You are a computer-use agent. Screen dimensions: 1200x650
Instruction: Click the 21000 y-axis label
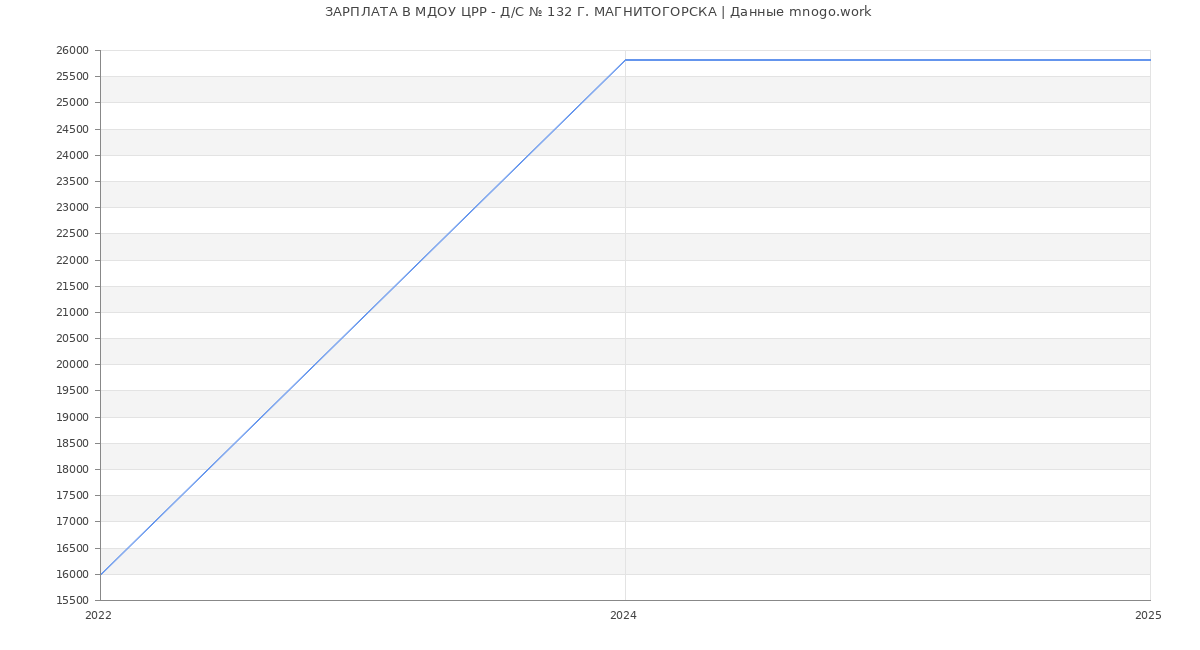[72, 313]
